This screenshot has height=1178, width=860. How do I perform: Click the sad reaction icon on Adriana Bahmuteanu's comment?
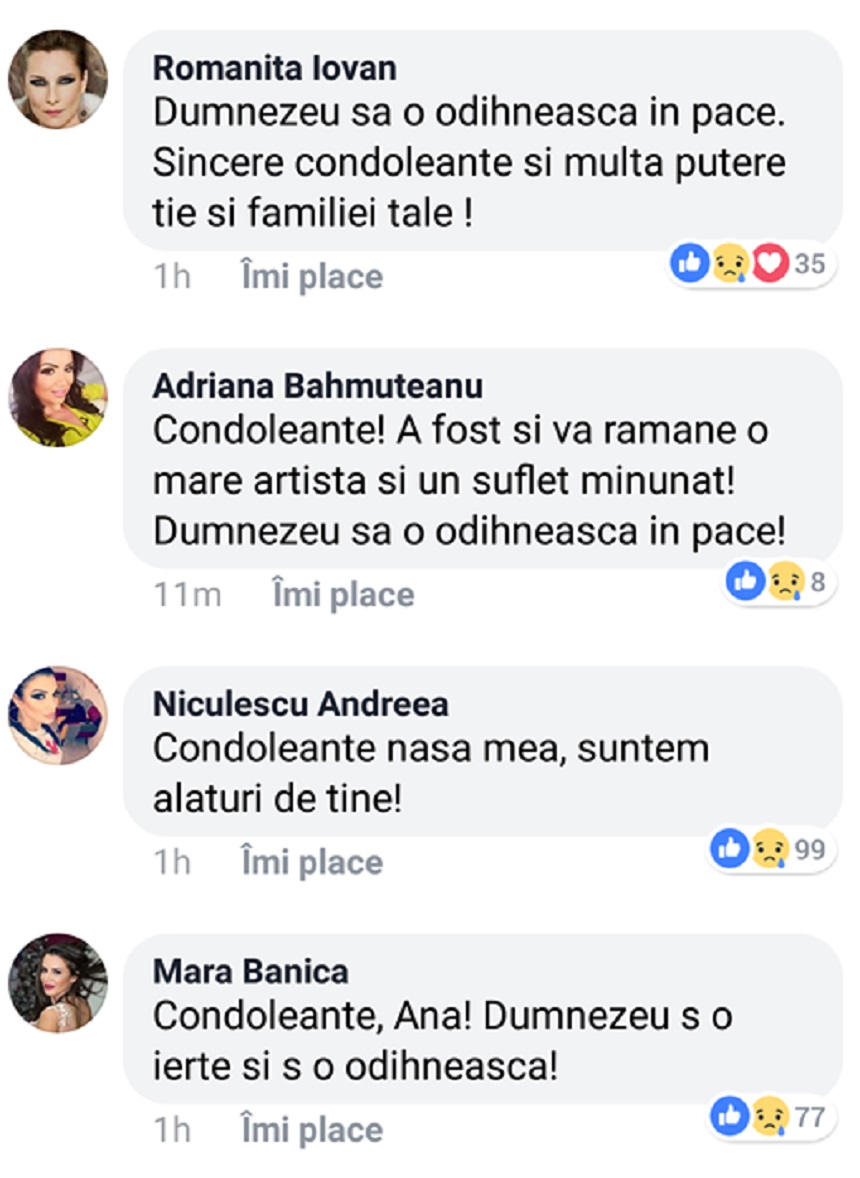point(785,581)
